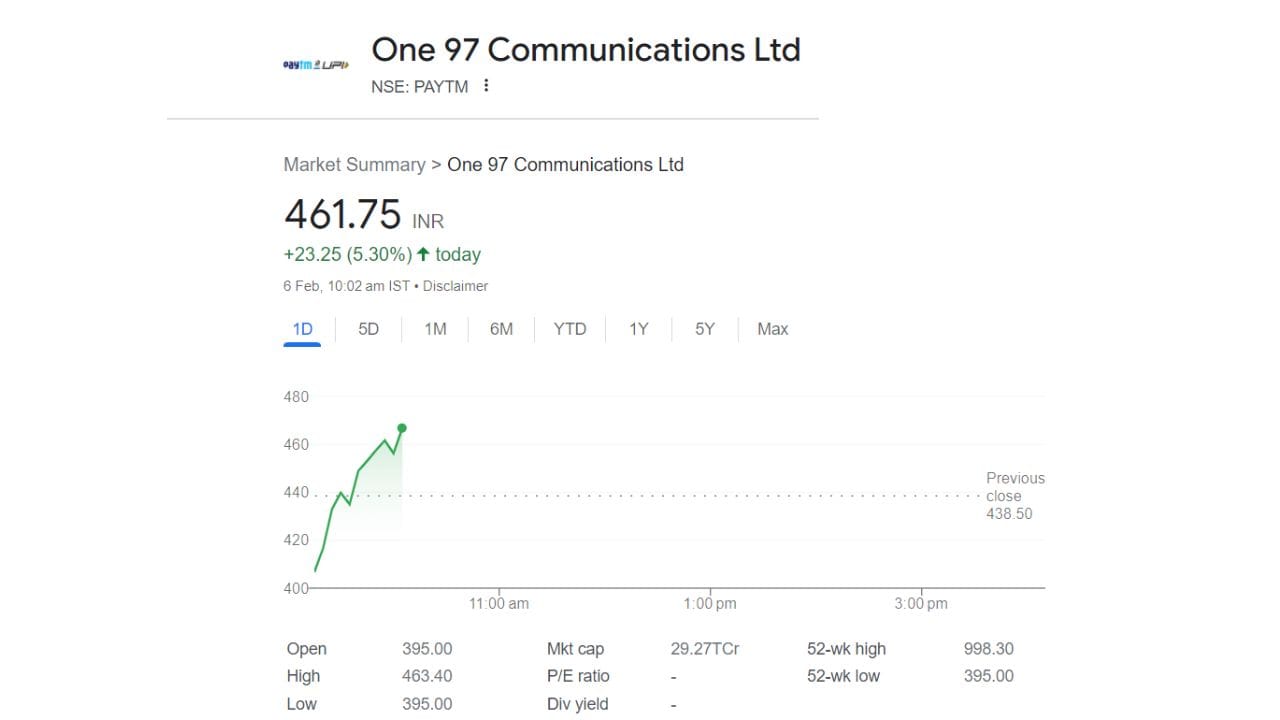The height and width of the screenshot is (720, 1280).
Task: Click the One 97 Communications Ltd breadcrumb text
Action: click(x=566, y=164)
